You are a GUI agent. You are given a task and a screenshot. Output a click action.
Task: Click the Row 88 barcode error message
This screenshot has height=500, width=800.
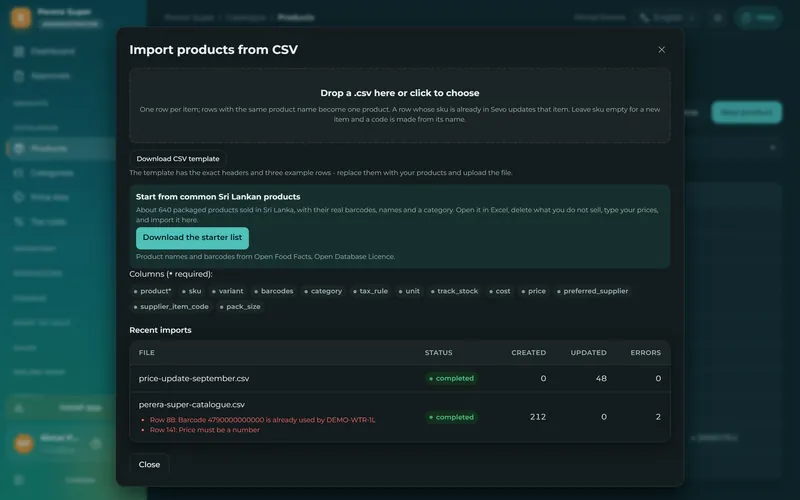[x=262, y=420]
